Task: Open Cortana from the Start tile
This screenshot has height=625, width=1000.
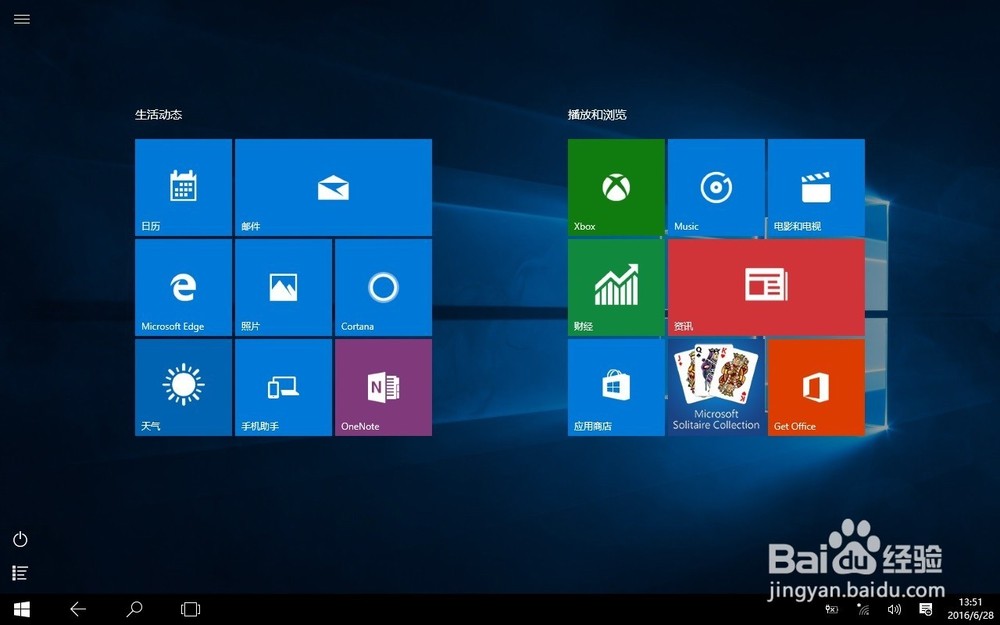Action: (383, 287)
